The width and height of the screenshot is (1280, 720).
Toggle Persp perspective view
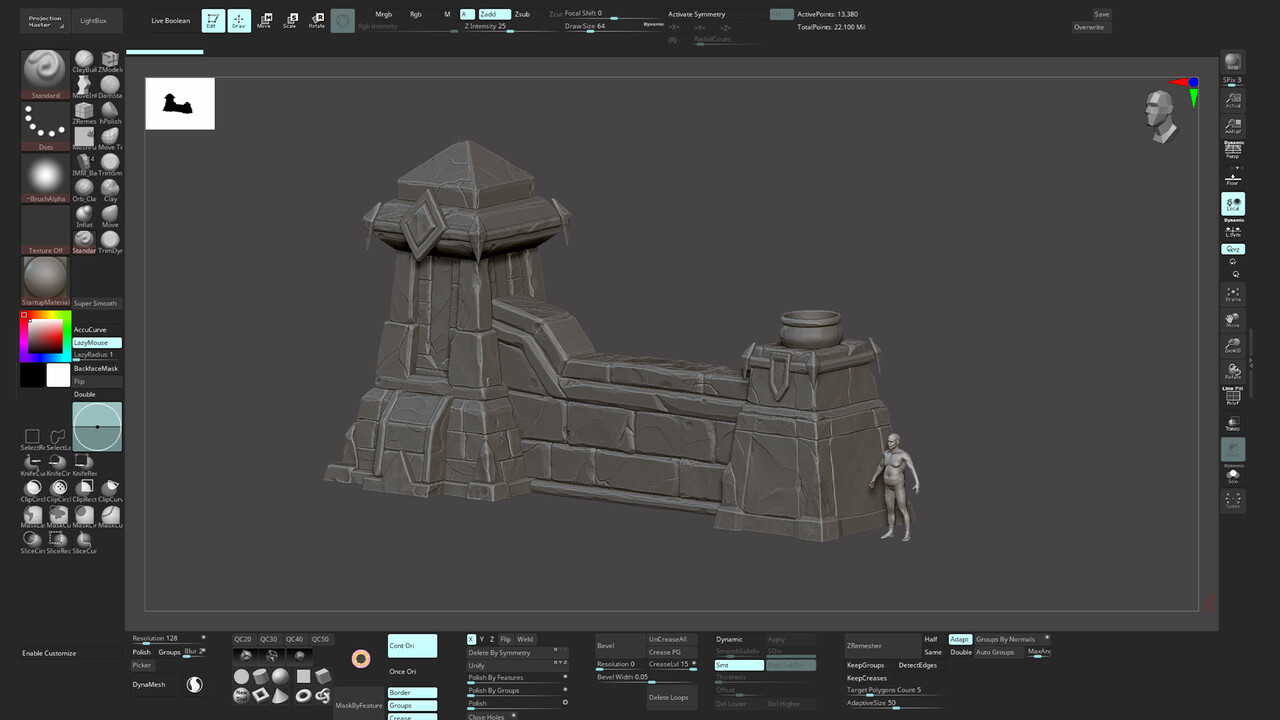coord(1233,150)
